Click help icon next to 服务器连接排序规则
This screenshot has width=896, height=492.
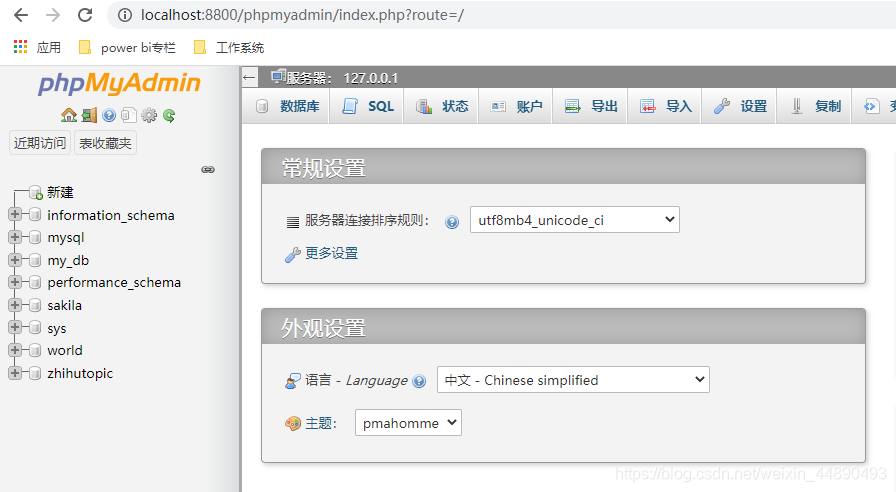pyautogui.click(x=452, y=222)
